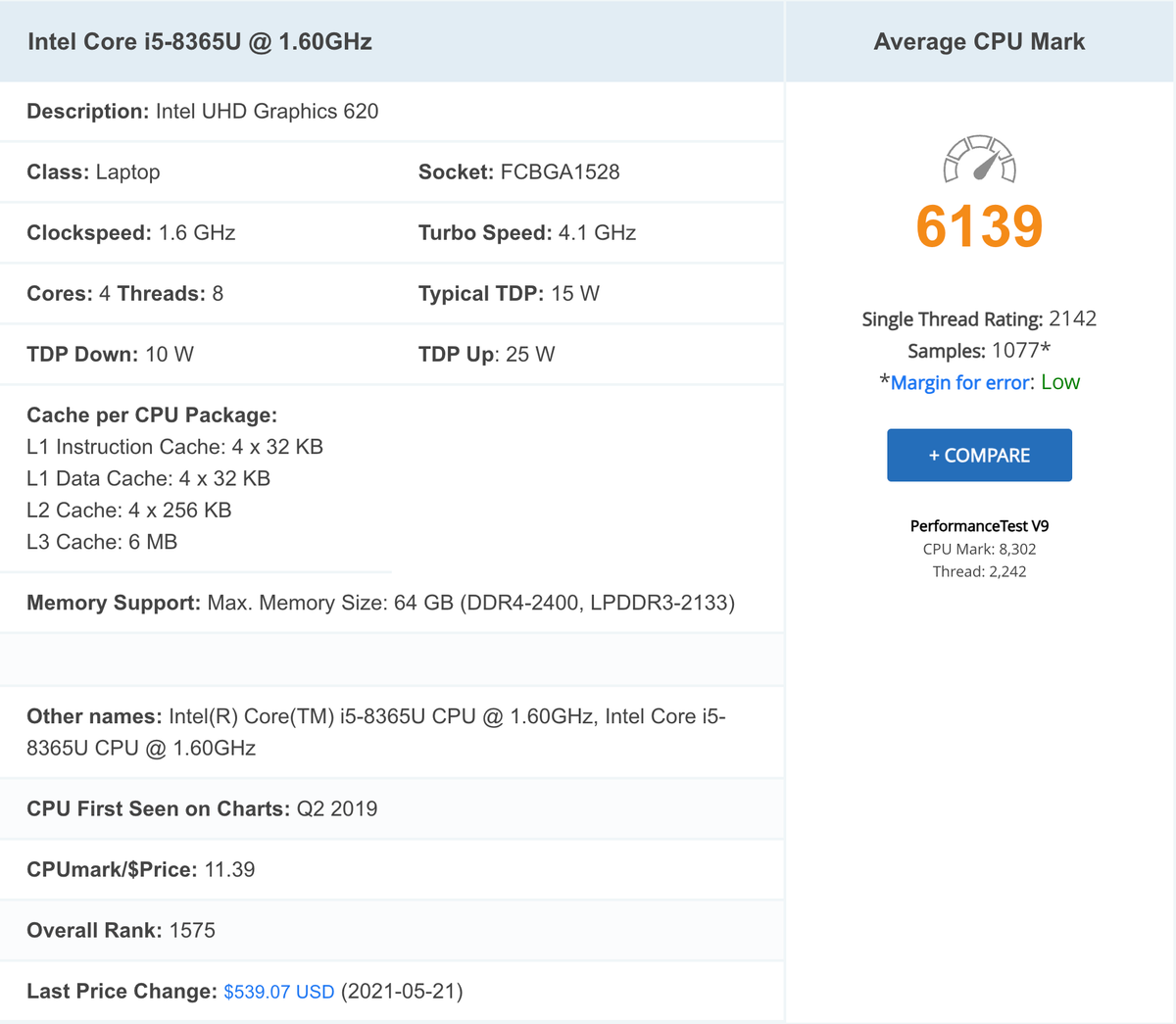Click the Socket FCBGA1528 field
The height and width of the screenshot is (1024, 1176).
click(519, 172)
